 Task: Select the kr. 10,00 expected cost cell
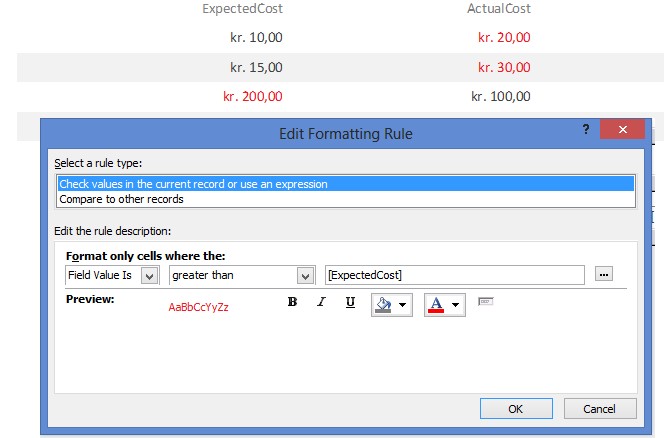[256, 37]
